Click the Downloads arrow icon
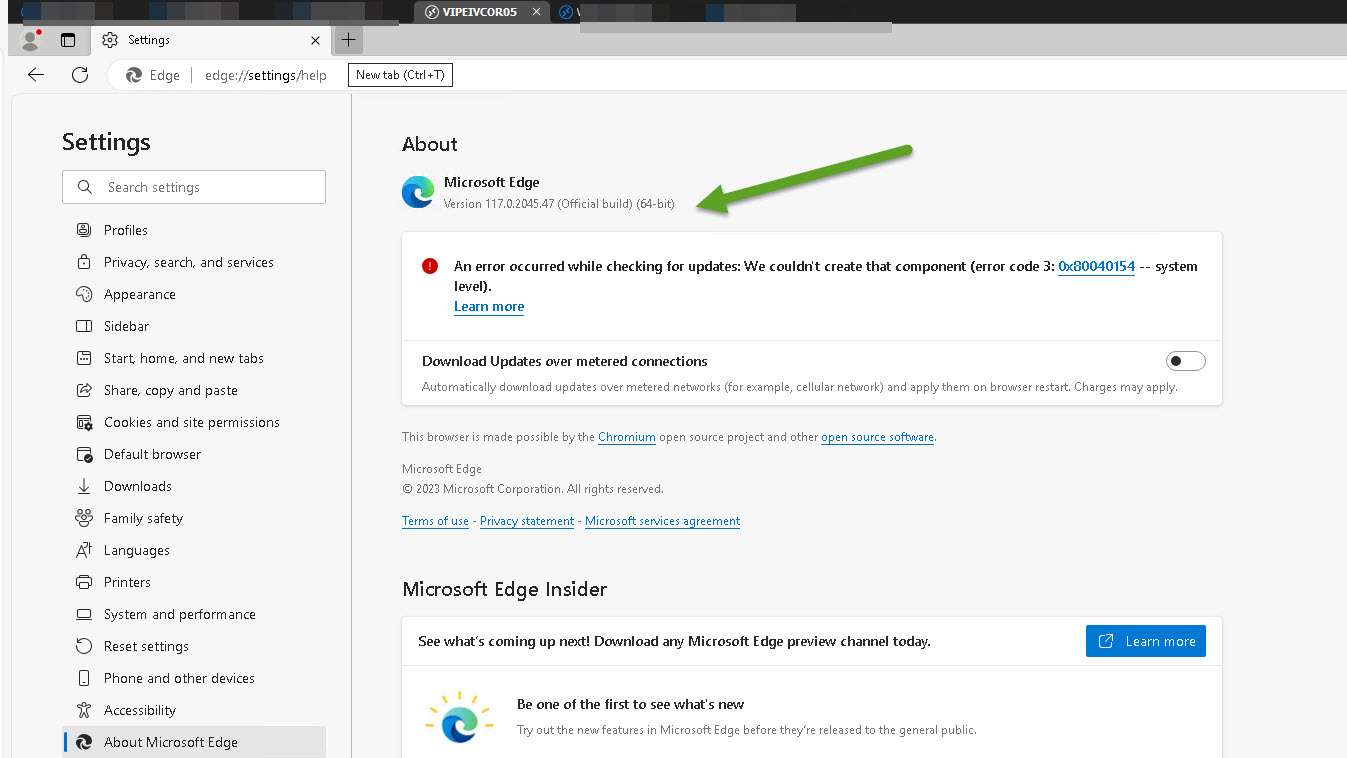This screenshot has width=1347, height=758. pos(84,486)
